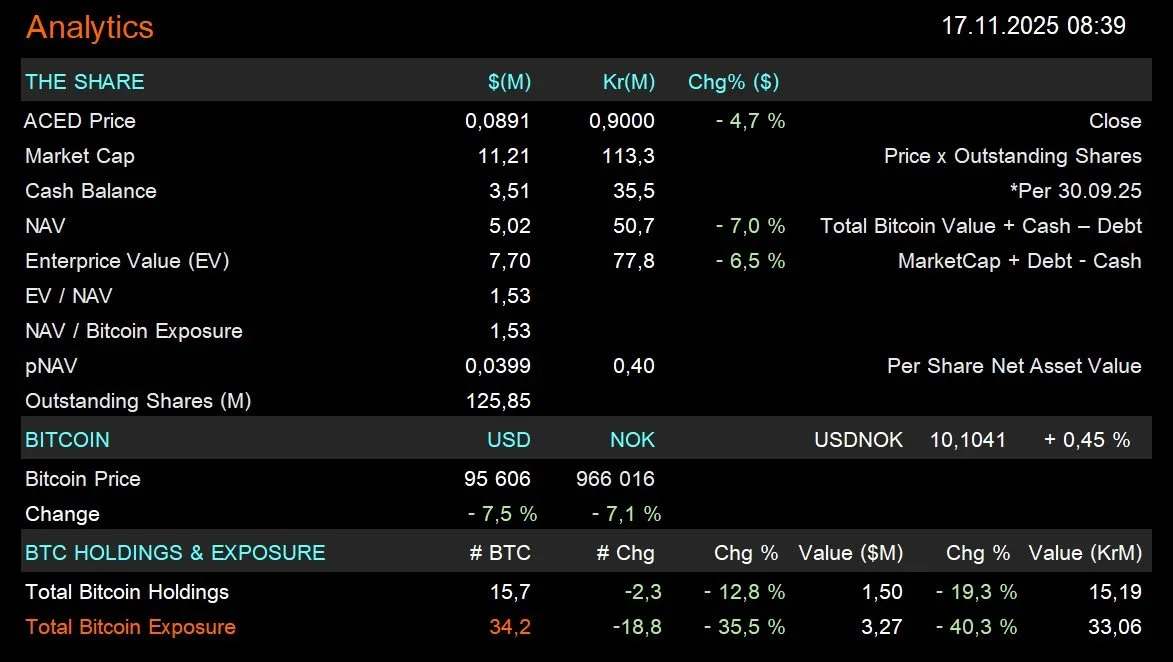The width and height of the screenshot is (1173, 662).
Task: Select the Bitcoin Price row label
Action: tap(83, 479)
